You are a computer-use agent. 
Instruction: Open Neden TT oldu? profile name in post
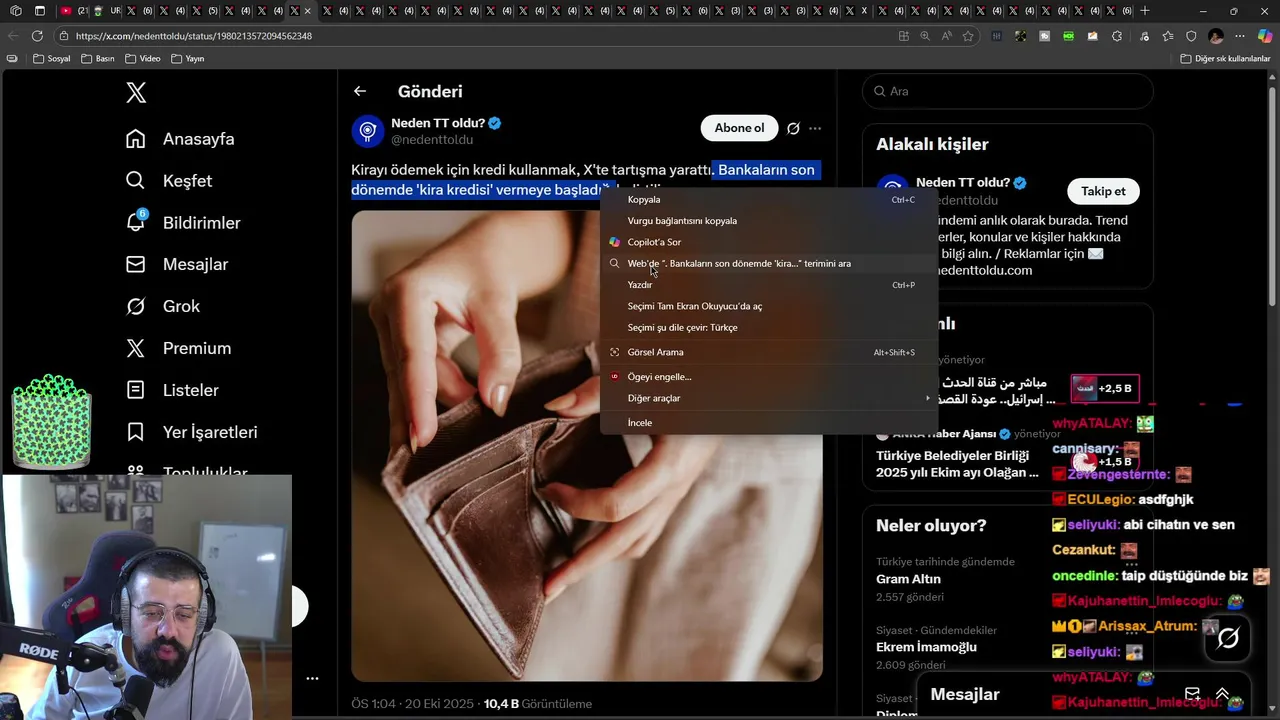click(437, 123)
